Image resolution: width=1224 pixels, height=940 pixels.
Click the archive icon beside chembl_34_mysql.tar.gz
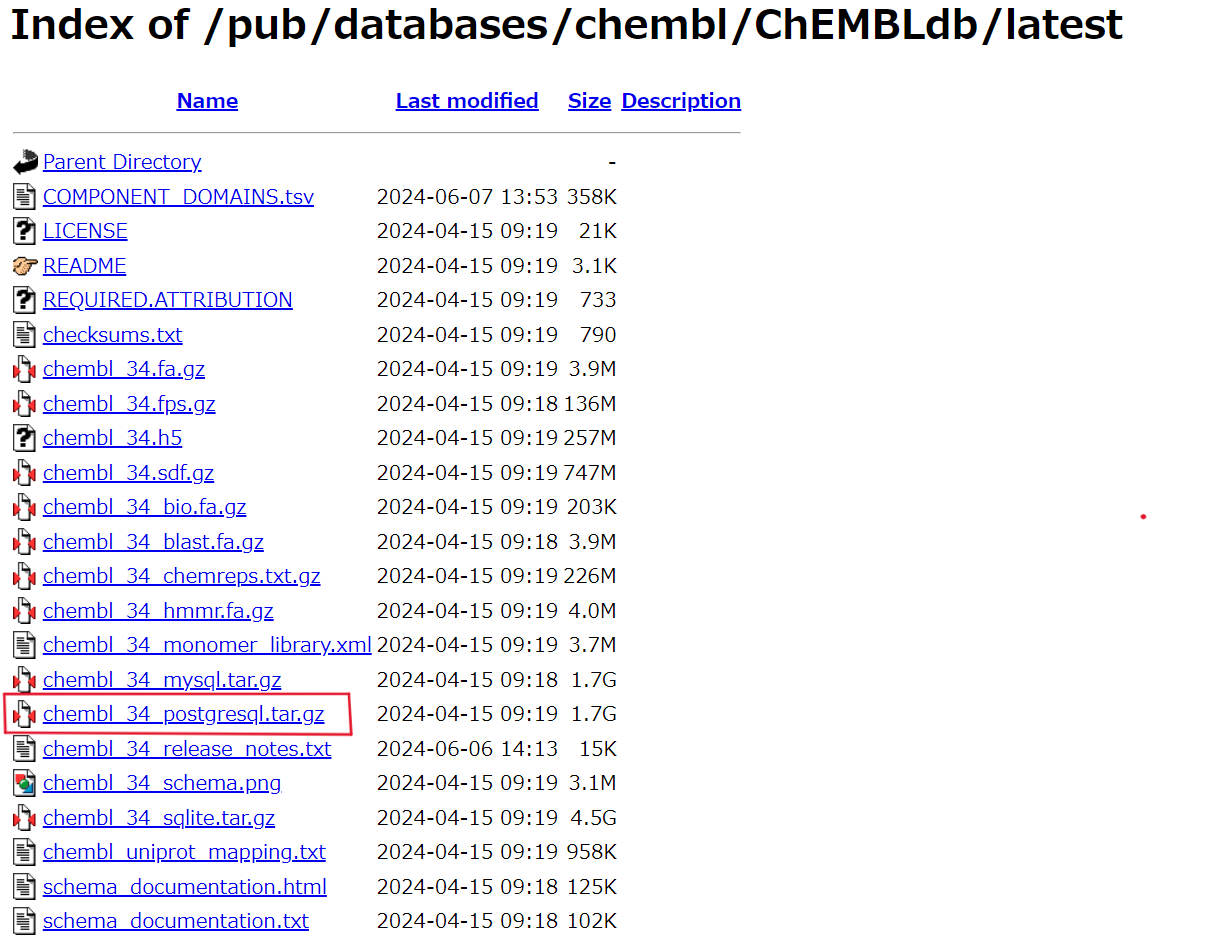pos(23,679)
